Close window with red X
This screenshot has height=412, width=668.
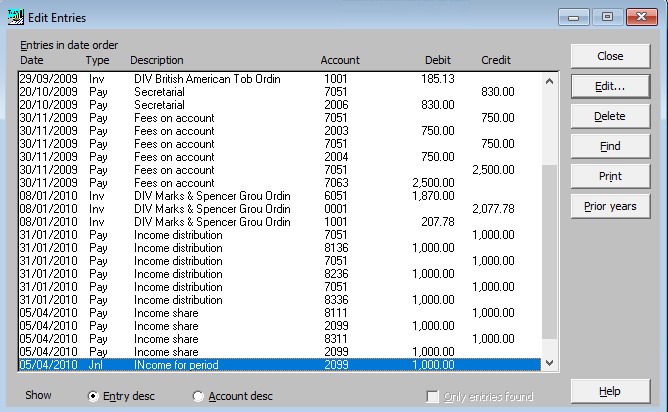click(x=642, y=17)
